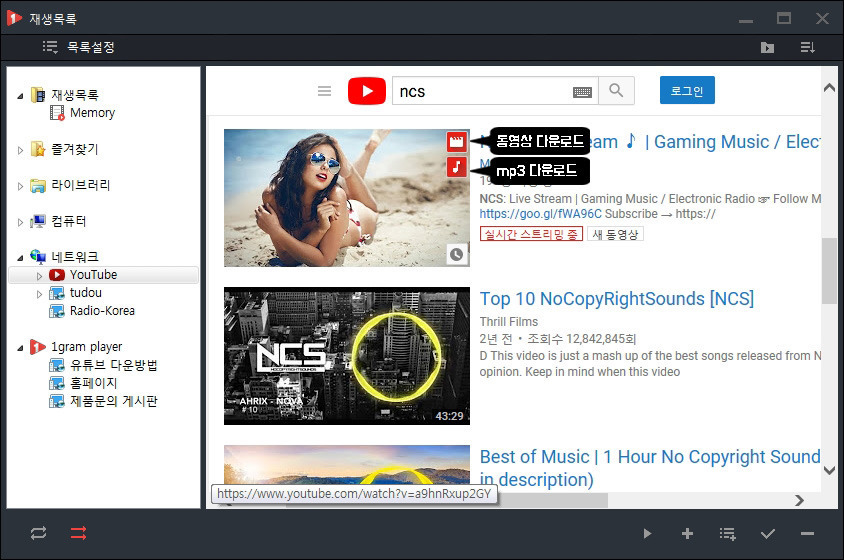Viewport: 844px width, 560px height.
Task: Click the 1gram player logo icon in tree
Action: tap(38, 346)
